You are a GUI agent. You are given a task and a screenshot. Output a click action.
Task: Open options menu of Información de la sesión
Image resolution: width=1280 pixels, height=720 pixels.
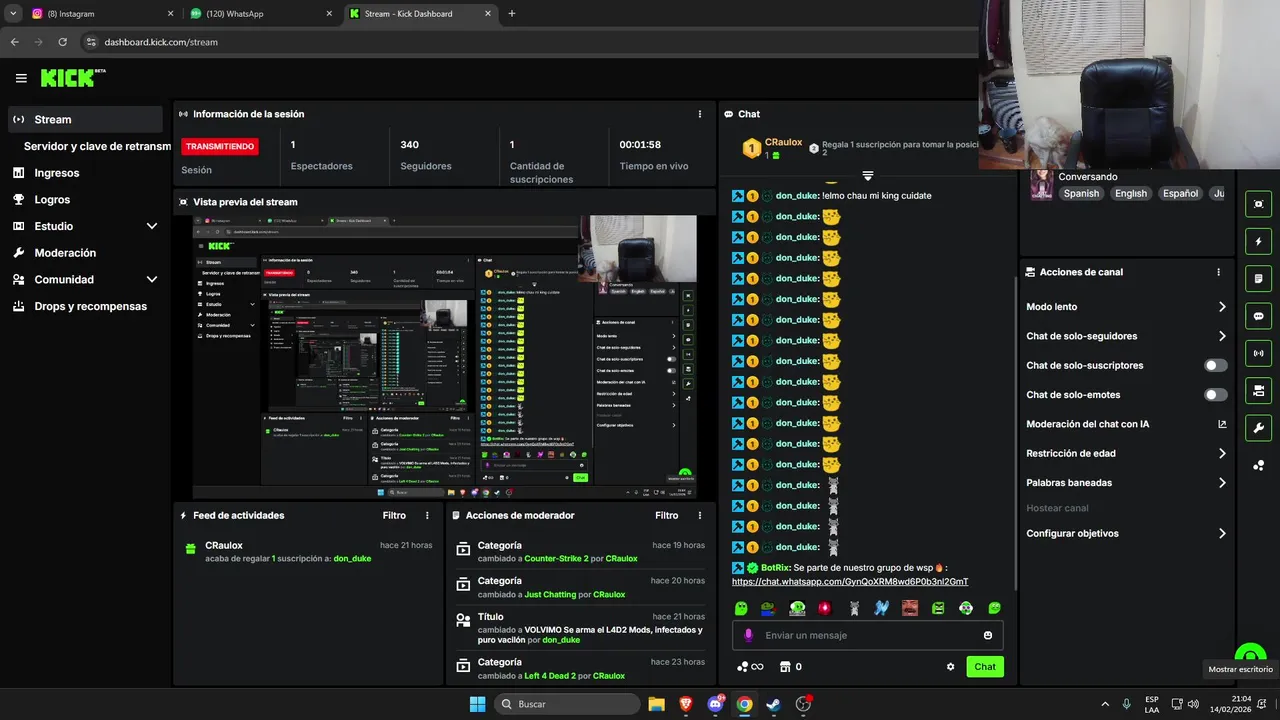point(699,114)
